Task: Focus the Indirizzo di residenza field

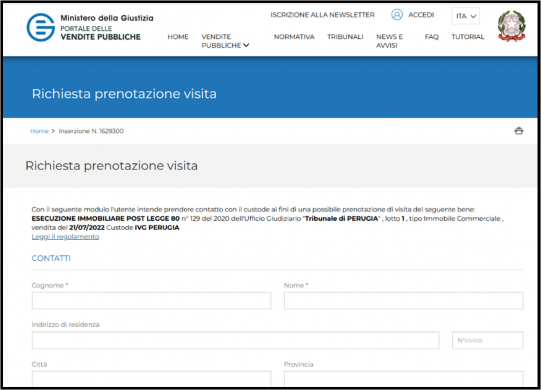Action: (235, 340)
